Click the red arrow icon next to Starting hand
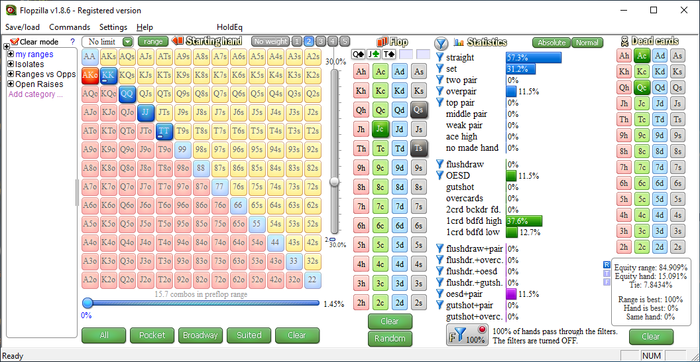Viewport: 700px width, 362px height. (x=177, y=41)
